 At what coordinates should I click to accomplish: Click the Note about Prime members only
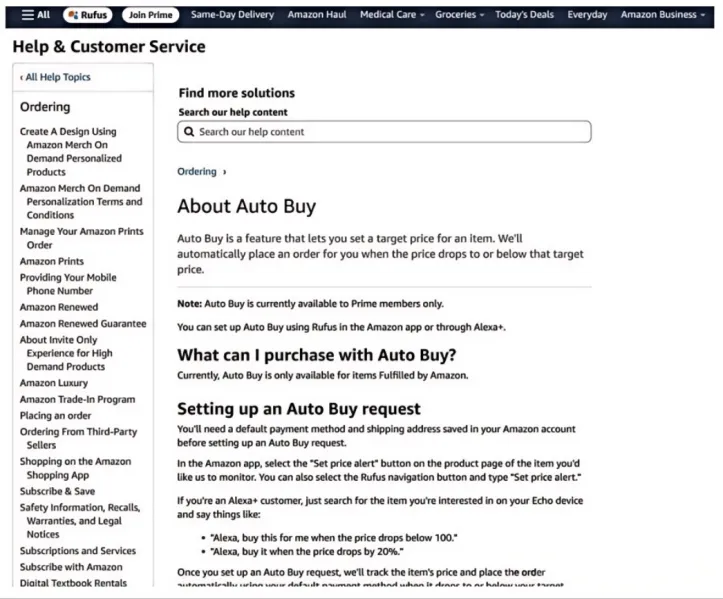tap(310, 304)
